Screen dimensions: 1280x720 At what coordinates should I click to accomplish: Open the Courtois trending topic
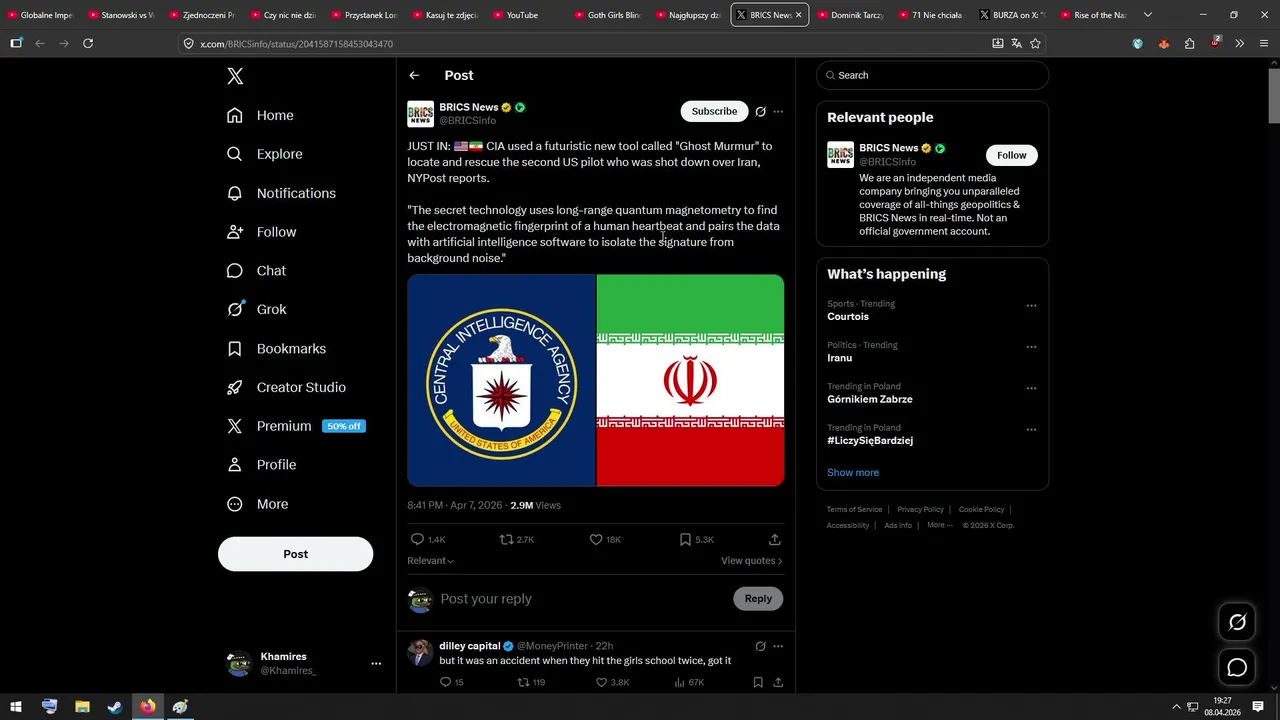click(x=848, y=316)
